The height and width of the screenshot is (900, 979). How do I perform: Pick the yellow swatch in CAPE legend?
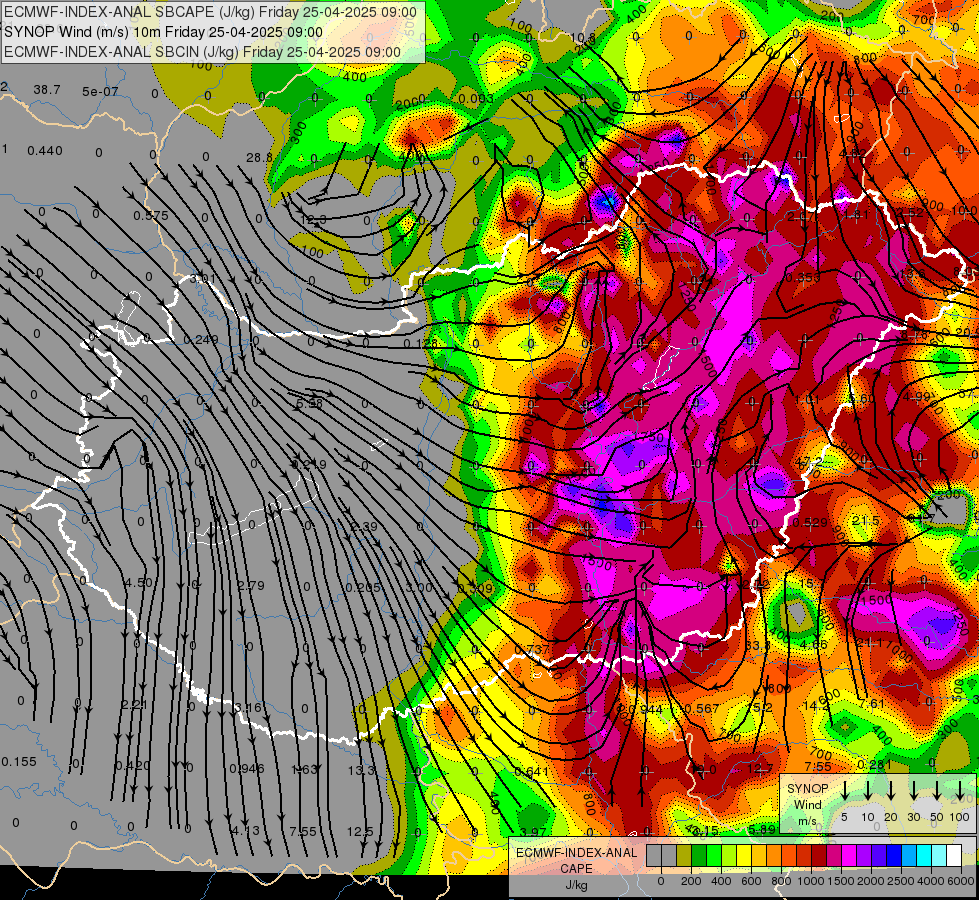744,856
